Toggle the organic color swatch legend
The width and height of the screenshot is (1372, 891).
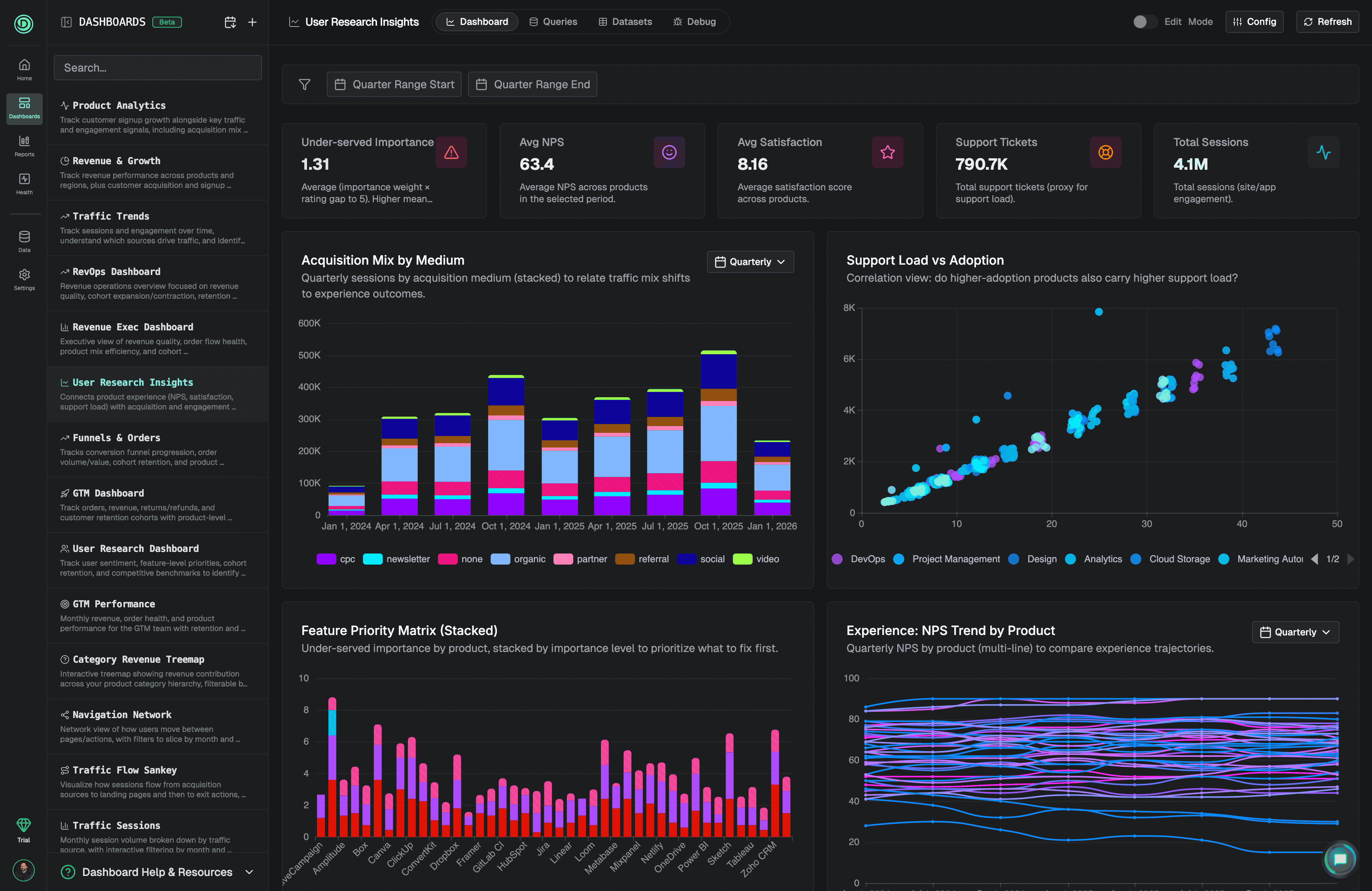pos(500,559)
